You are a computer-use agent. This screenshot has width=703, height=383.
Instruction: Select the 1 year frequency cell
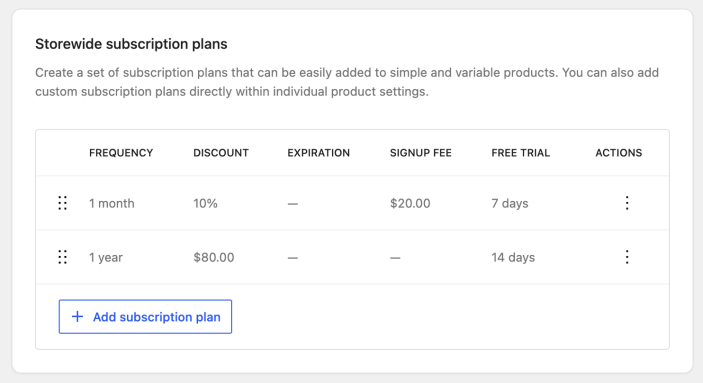point(106,257)
